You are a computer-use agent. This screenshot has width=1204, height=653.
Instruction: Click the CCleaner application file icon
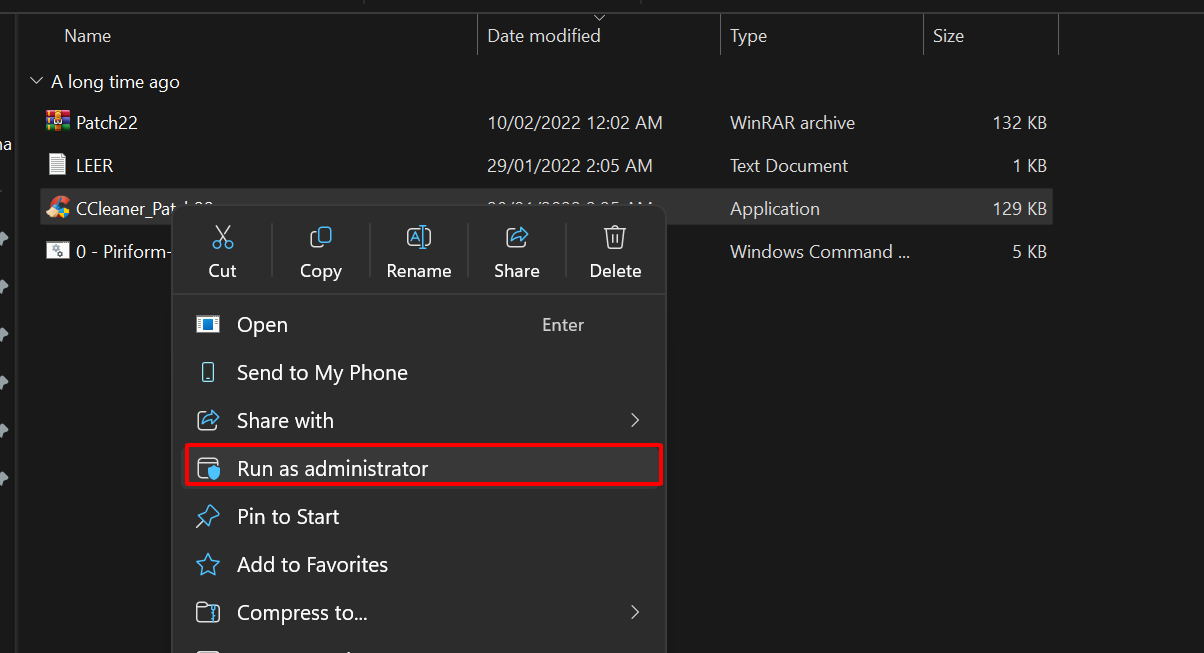[59, 208]
